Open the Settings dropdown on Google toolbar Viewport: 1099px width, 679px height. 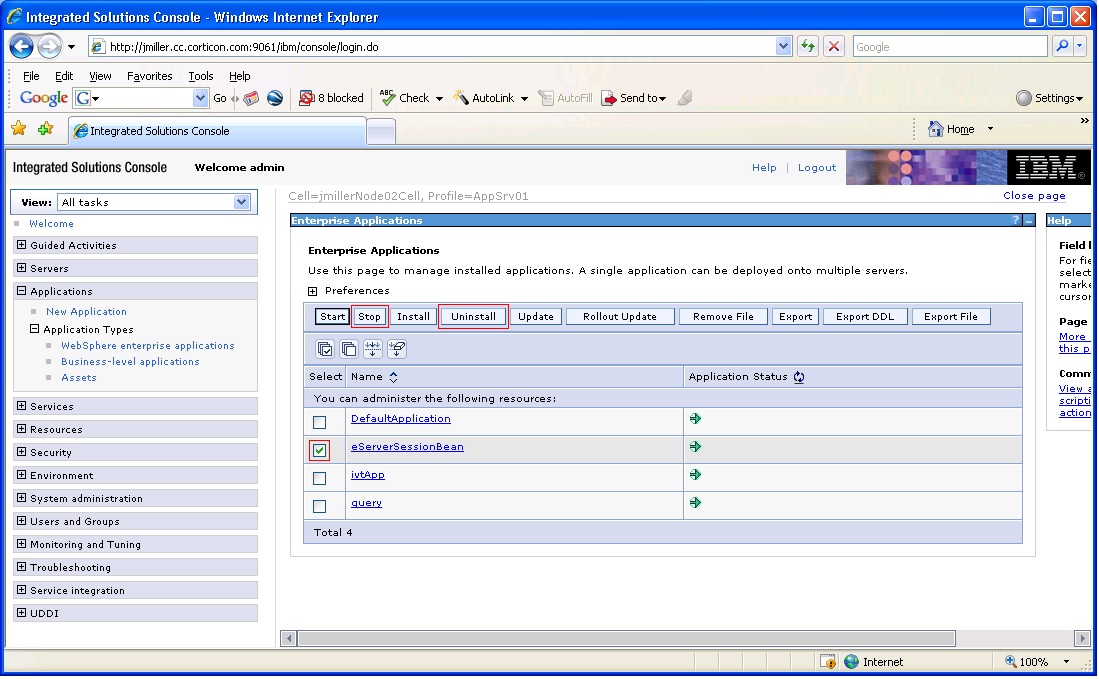[1049, 98]
